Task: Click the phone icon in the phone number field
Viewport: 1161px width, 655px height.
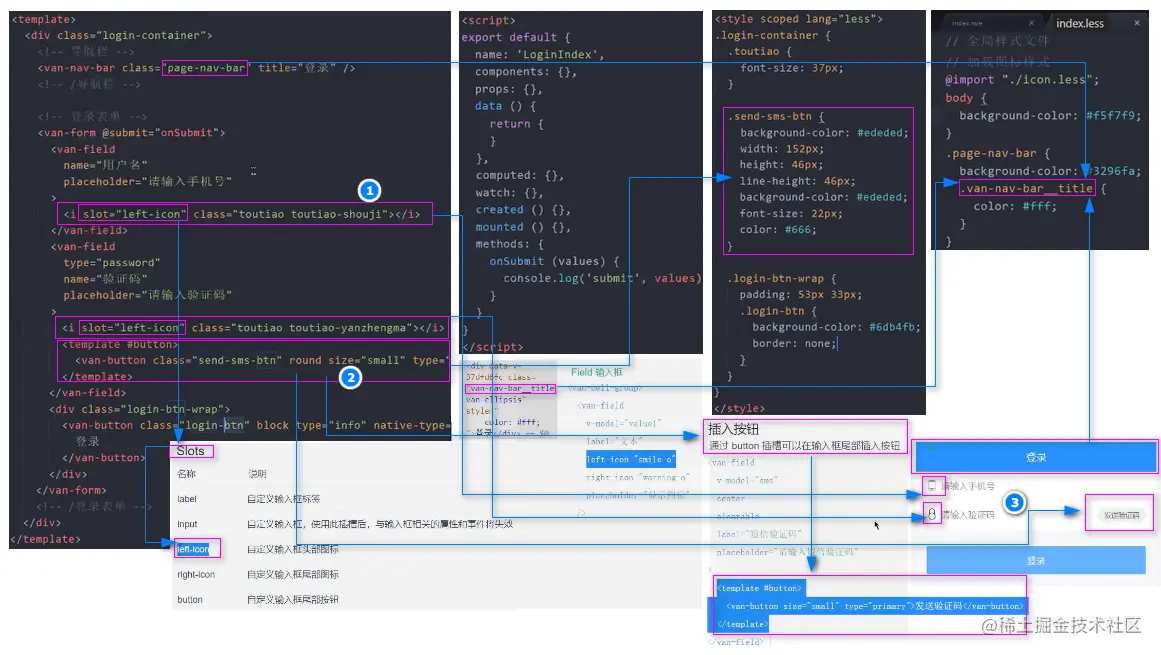Action: coord(931,486)
